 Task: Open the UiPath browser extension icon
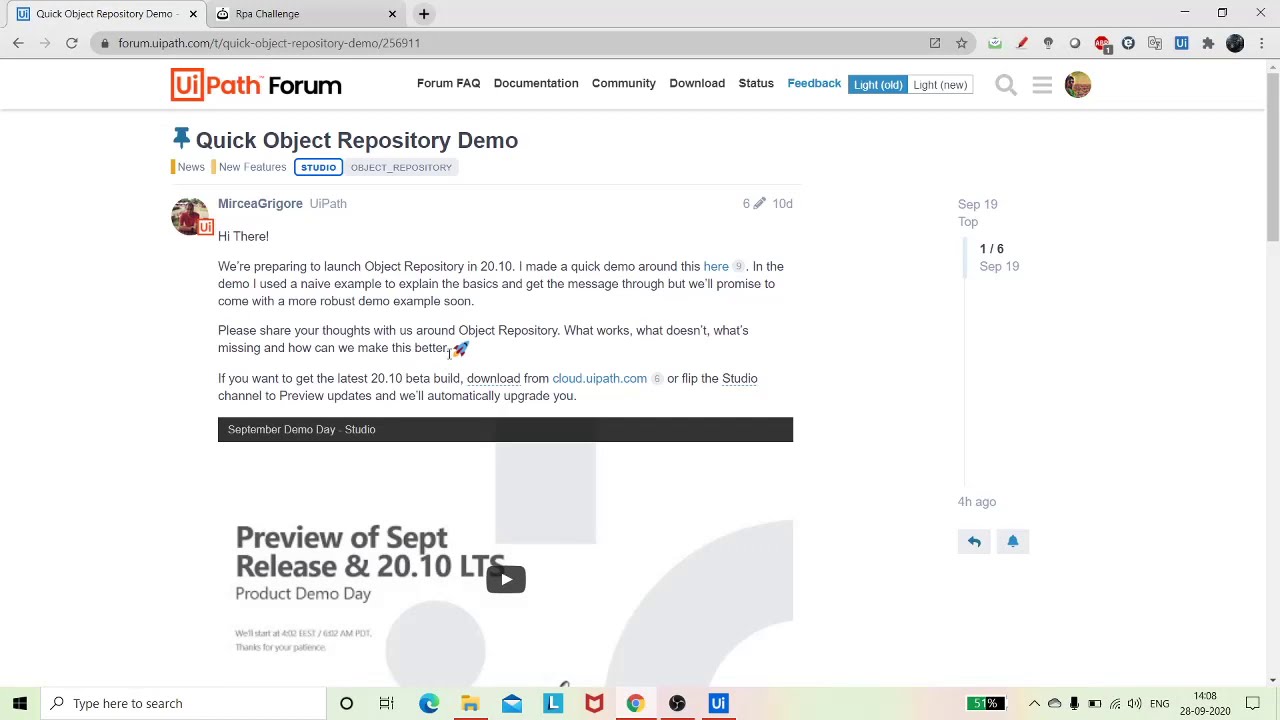pyautogui.click(x=1181, y=43)
